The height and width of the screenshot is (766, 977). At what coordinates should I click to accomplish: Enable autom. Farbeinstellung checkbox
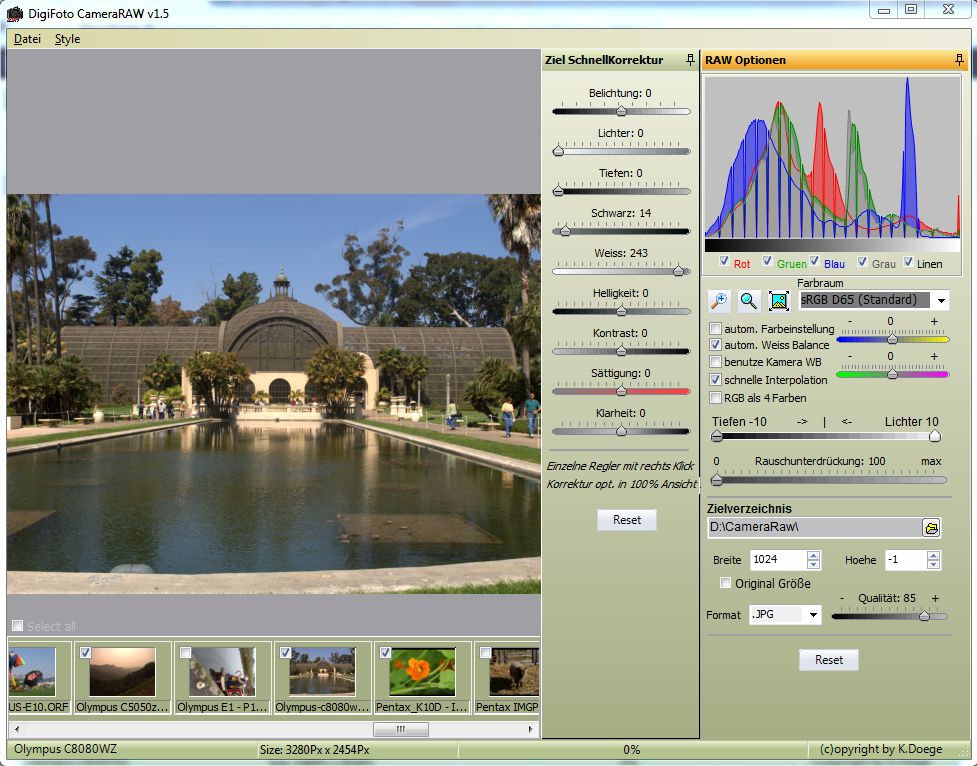tap(716, 329)
